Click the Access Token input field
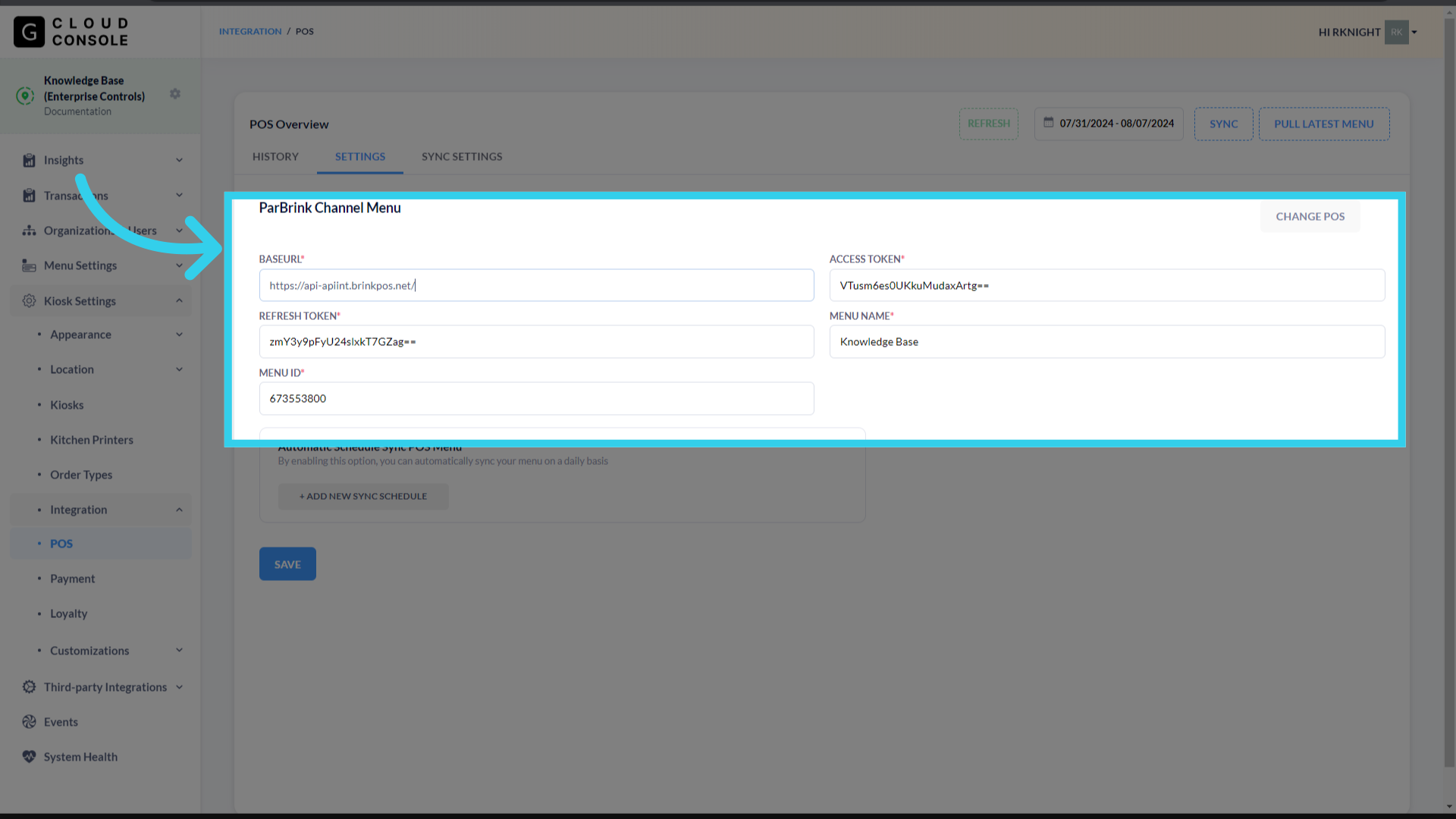Screen dimensions: 1456x819 (x=1107, y=285)
